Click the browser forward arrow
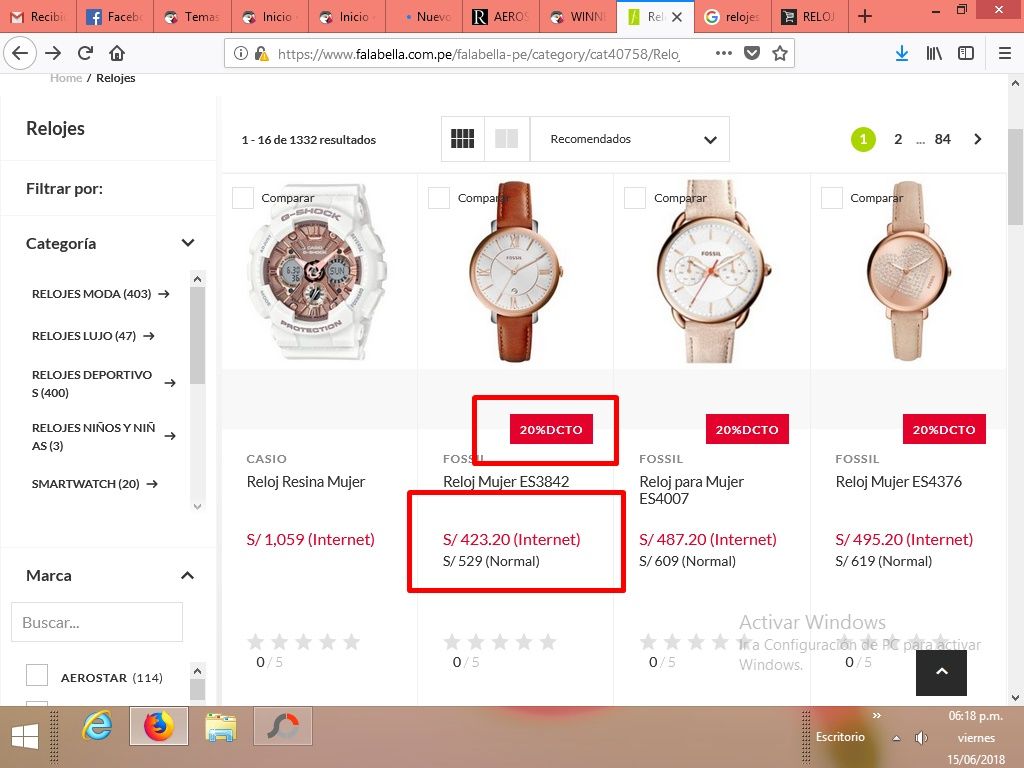 pos(53,54)
